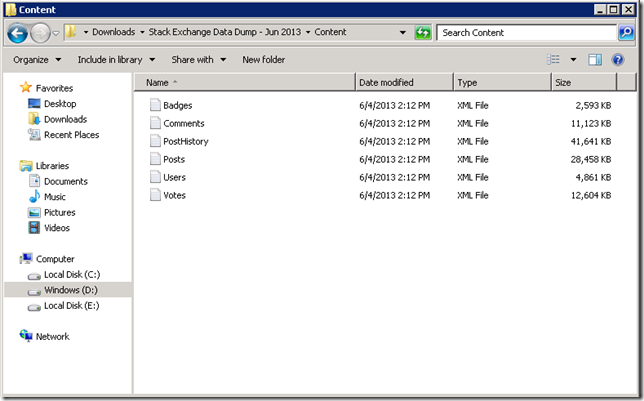644x401 pixels.
Task: Select the PostHistory file
Action: click(x=185, y=141)
